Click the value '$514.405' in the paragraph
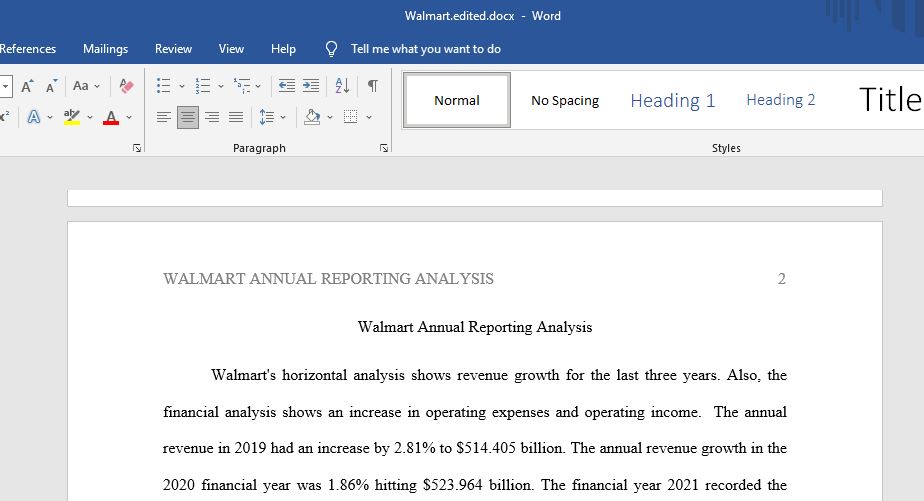The image size is (924, 501). 486,448
